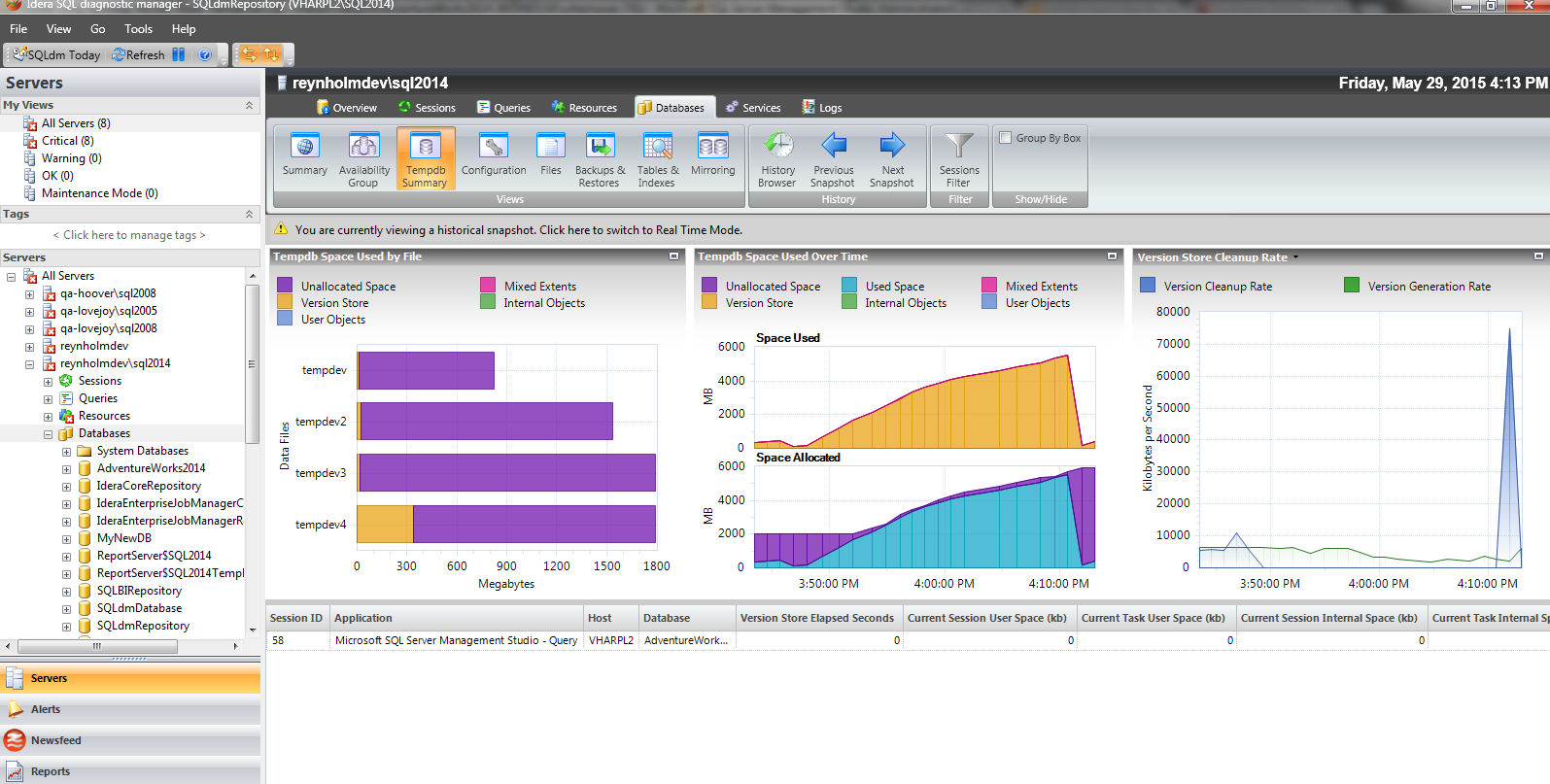
Task: Select the MyNewDB database
Action: (x=123, y=538)
